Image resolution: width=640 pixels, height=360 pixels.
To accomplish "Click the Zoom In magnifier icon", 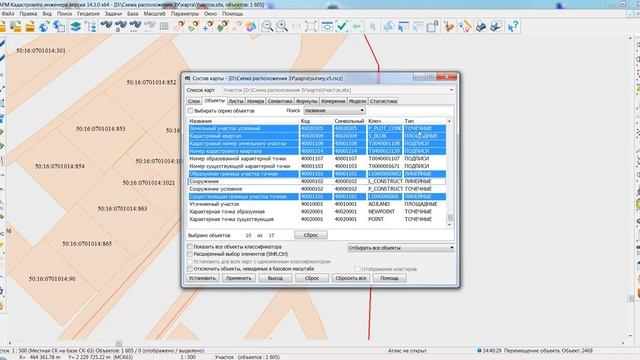I will (x=282, y=27).
